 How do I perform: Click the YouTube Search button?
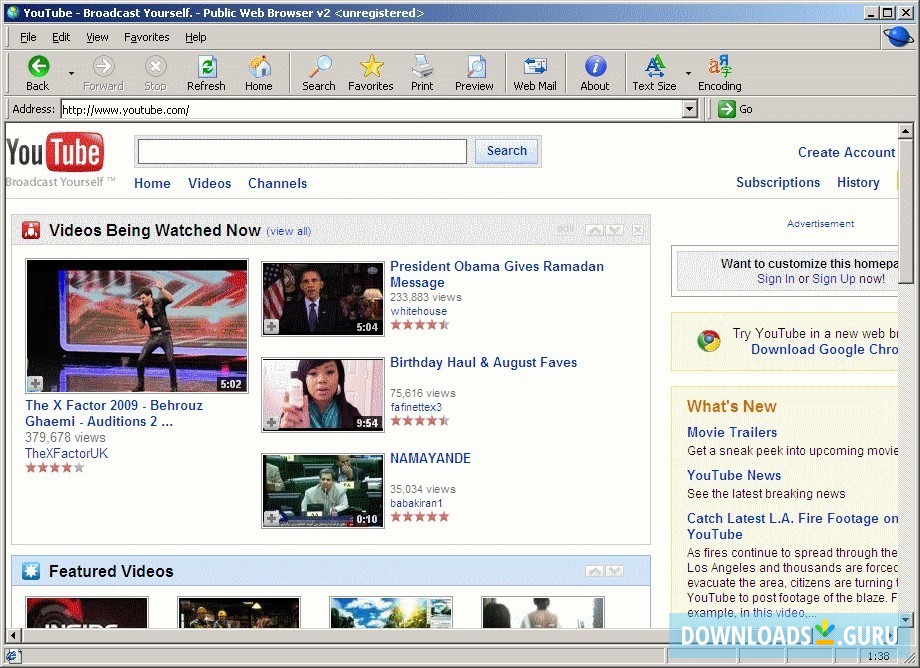click(507, 151)
